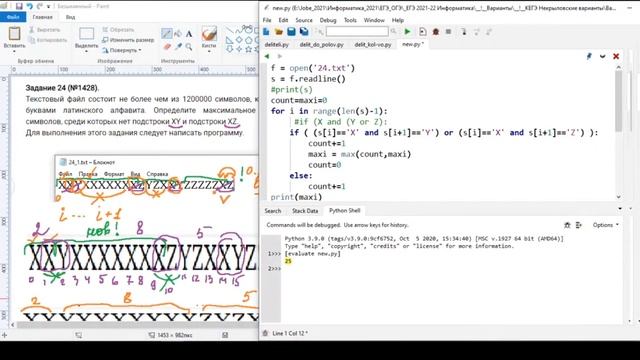640x360 pixels.
Task: Click the Redo arrow in the Paint title bar
Action: [x=40, y=6]
